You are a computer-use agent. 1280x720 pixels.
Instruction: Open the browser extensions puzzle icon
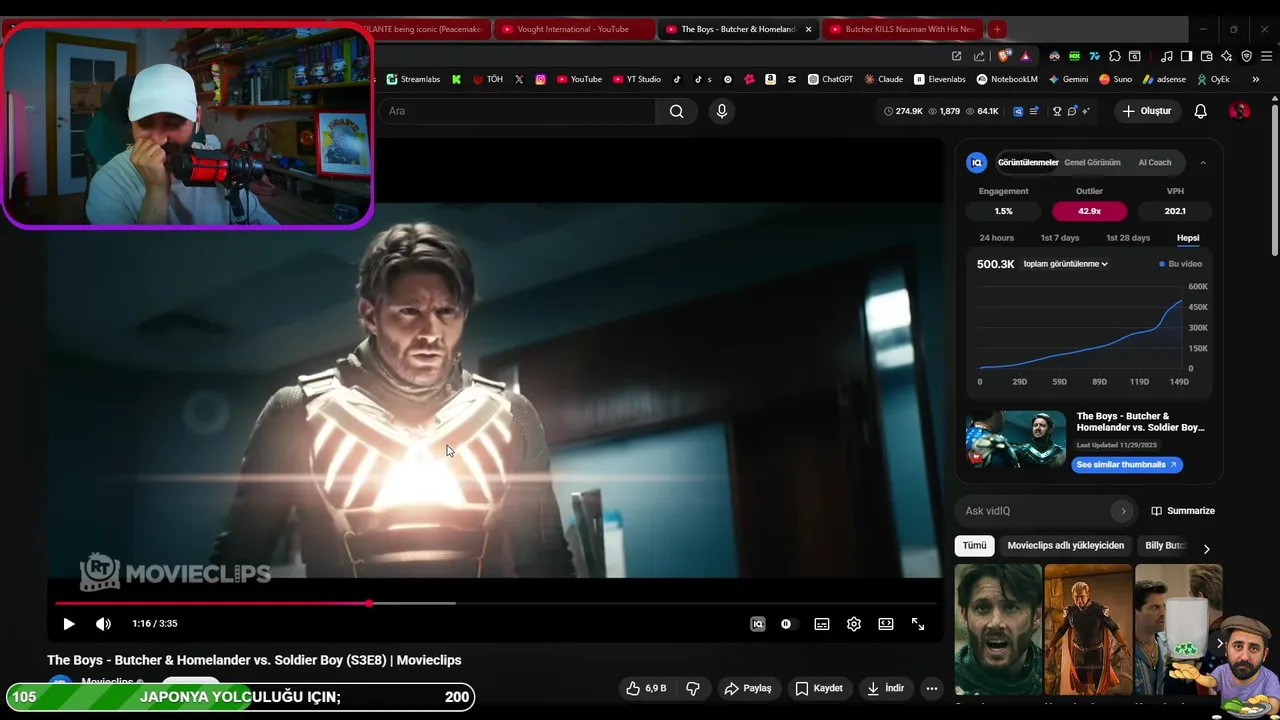point(1115,56)
